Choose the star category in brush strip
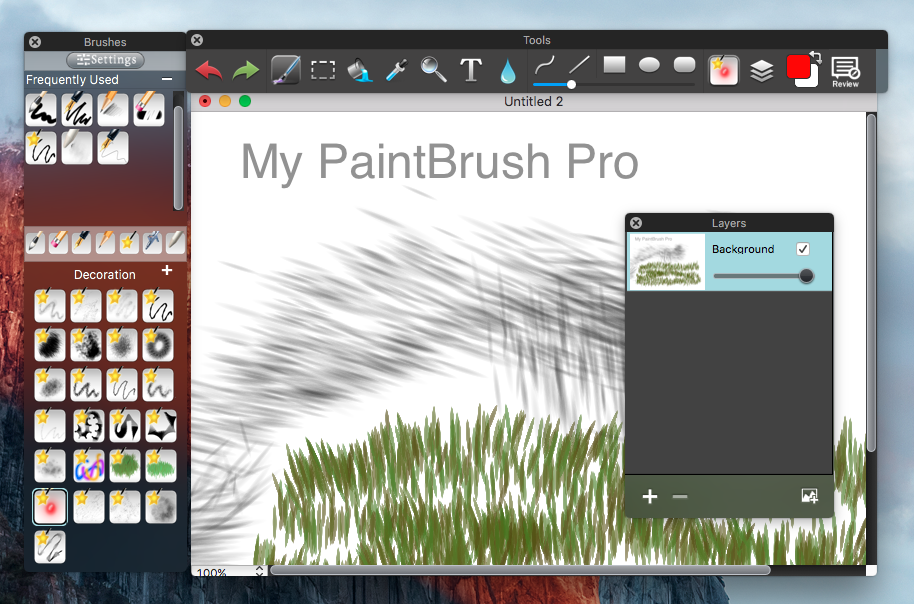Image resolution: width=914 pixels, height=604 pixels. point(129,242)
